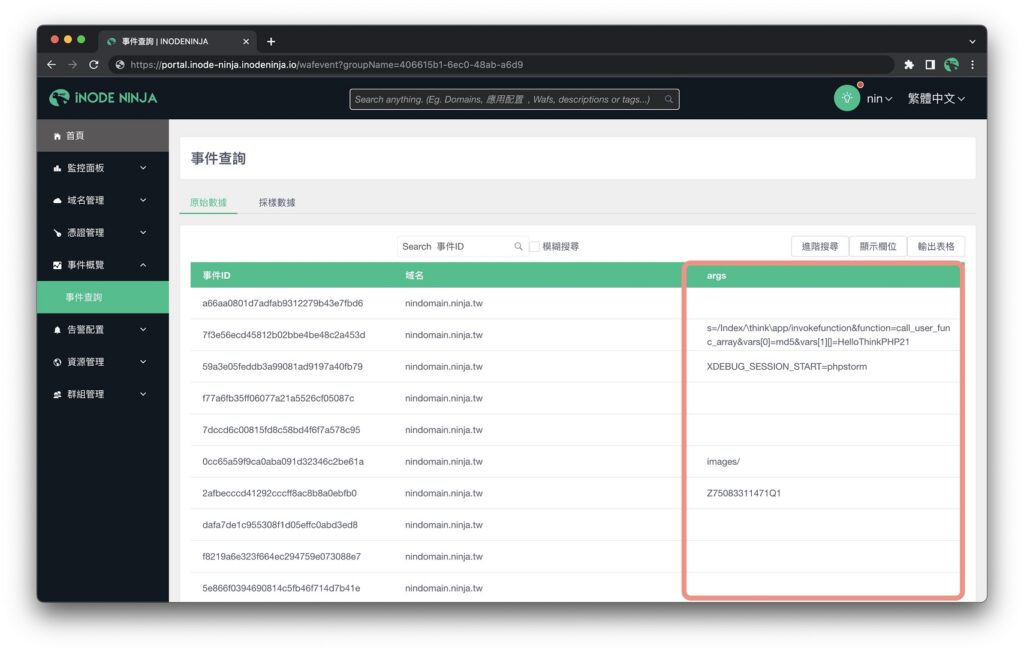The image size is (1024, 651).
Task: Select 事件查詢 in the sidebar
Action: point(84,297)
